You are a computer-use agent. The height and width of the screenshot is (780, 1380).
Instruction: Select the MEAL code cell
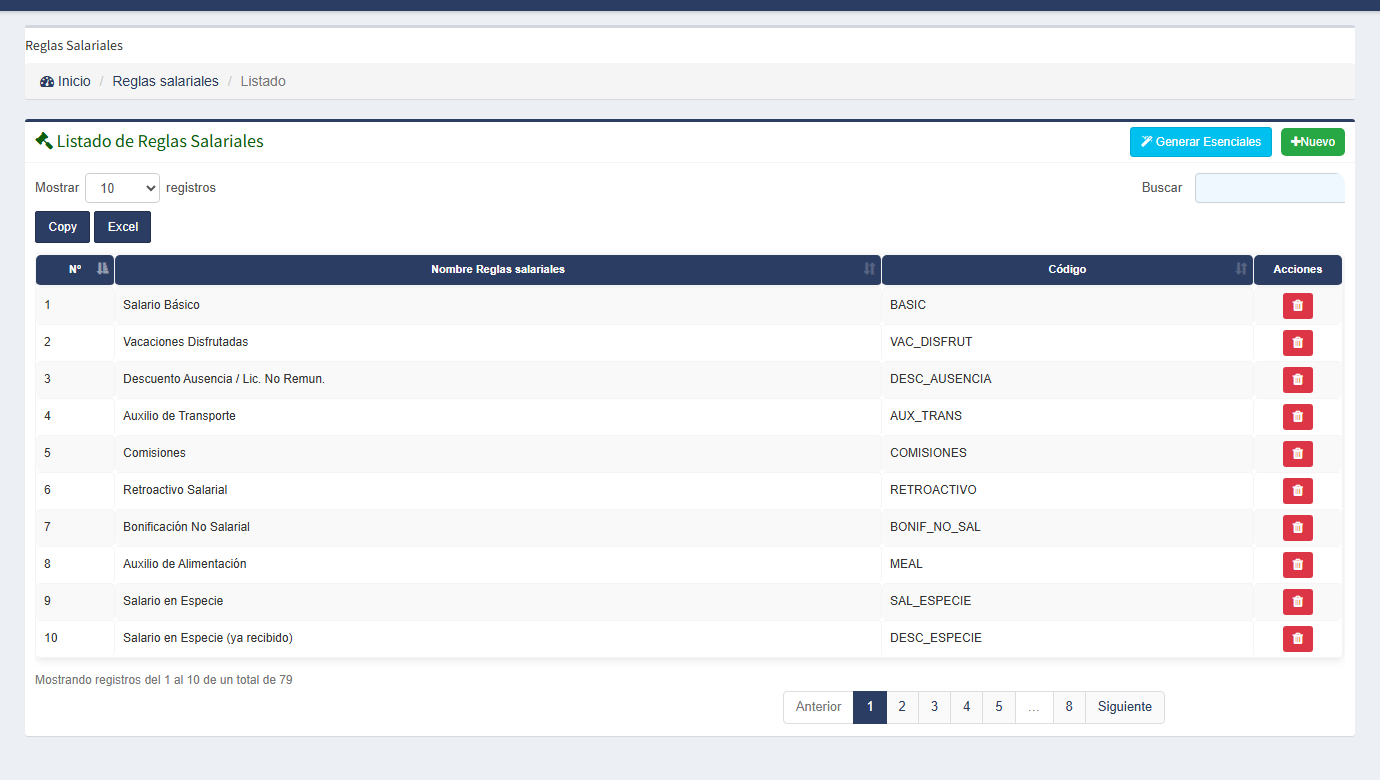coord(1067,564)
